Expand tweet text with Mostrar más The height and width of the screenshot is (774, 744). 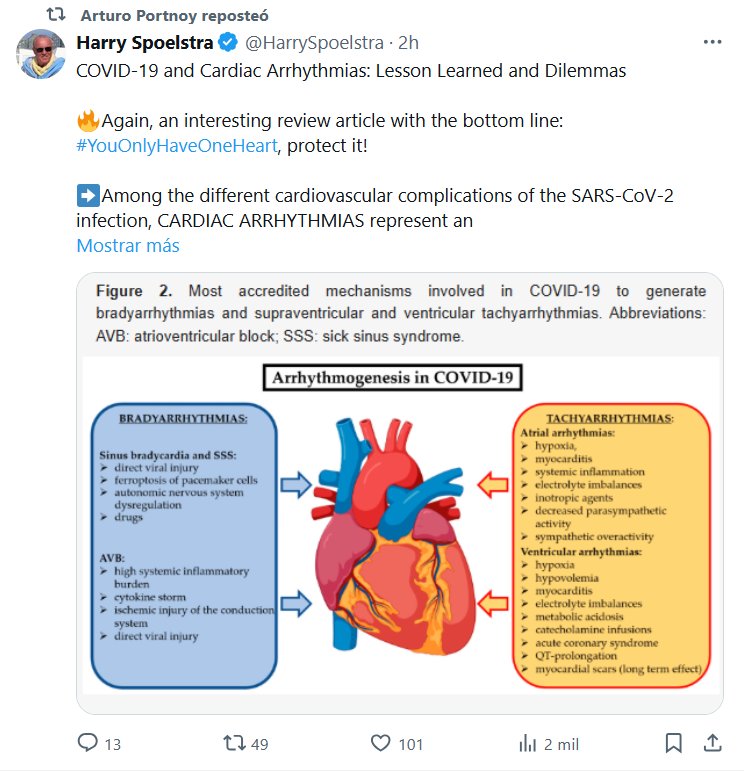(x=128, y=245)
